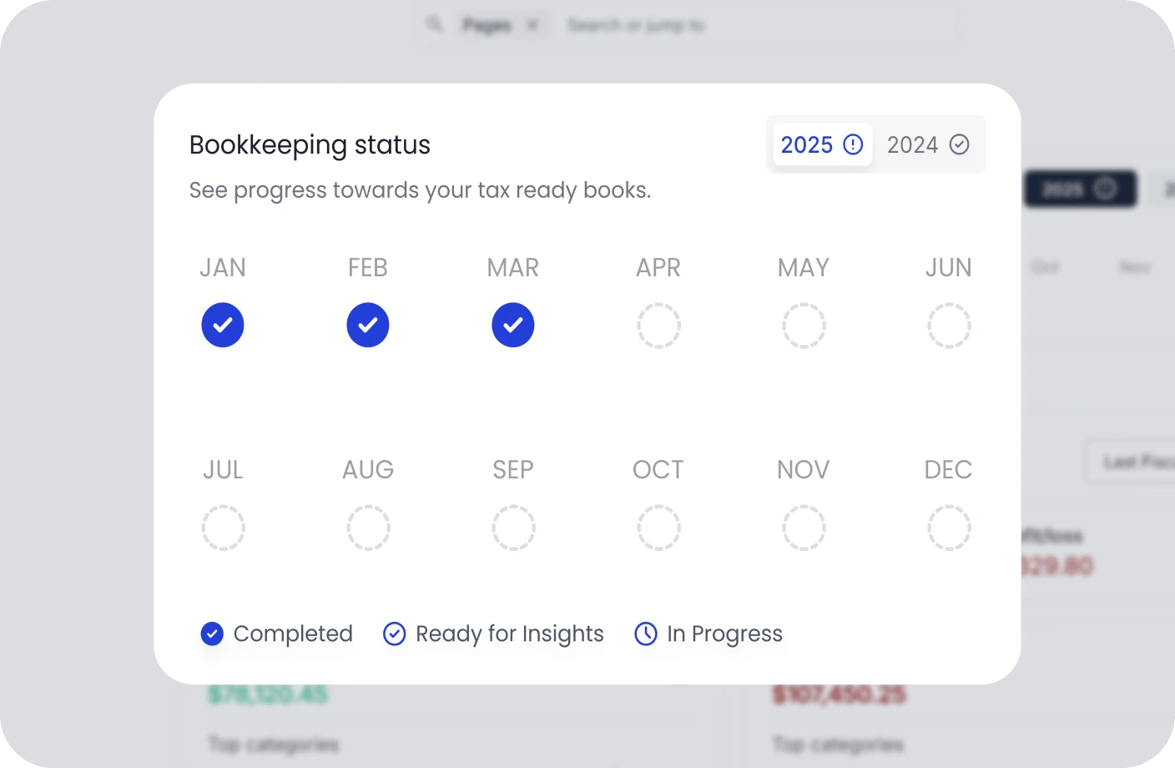This screenshot has width=1175, height=768.
Task: Switch to the 2025 year tab
Action: pos(822,145)
